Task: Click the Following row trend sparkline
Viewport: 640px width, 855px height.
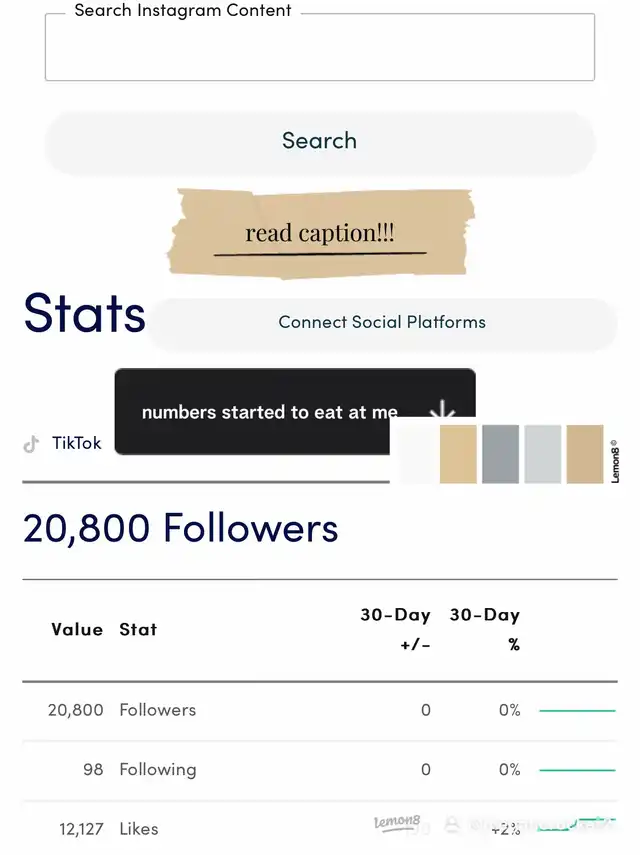Action: tap(577, 770)
